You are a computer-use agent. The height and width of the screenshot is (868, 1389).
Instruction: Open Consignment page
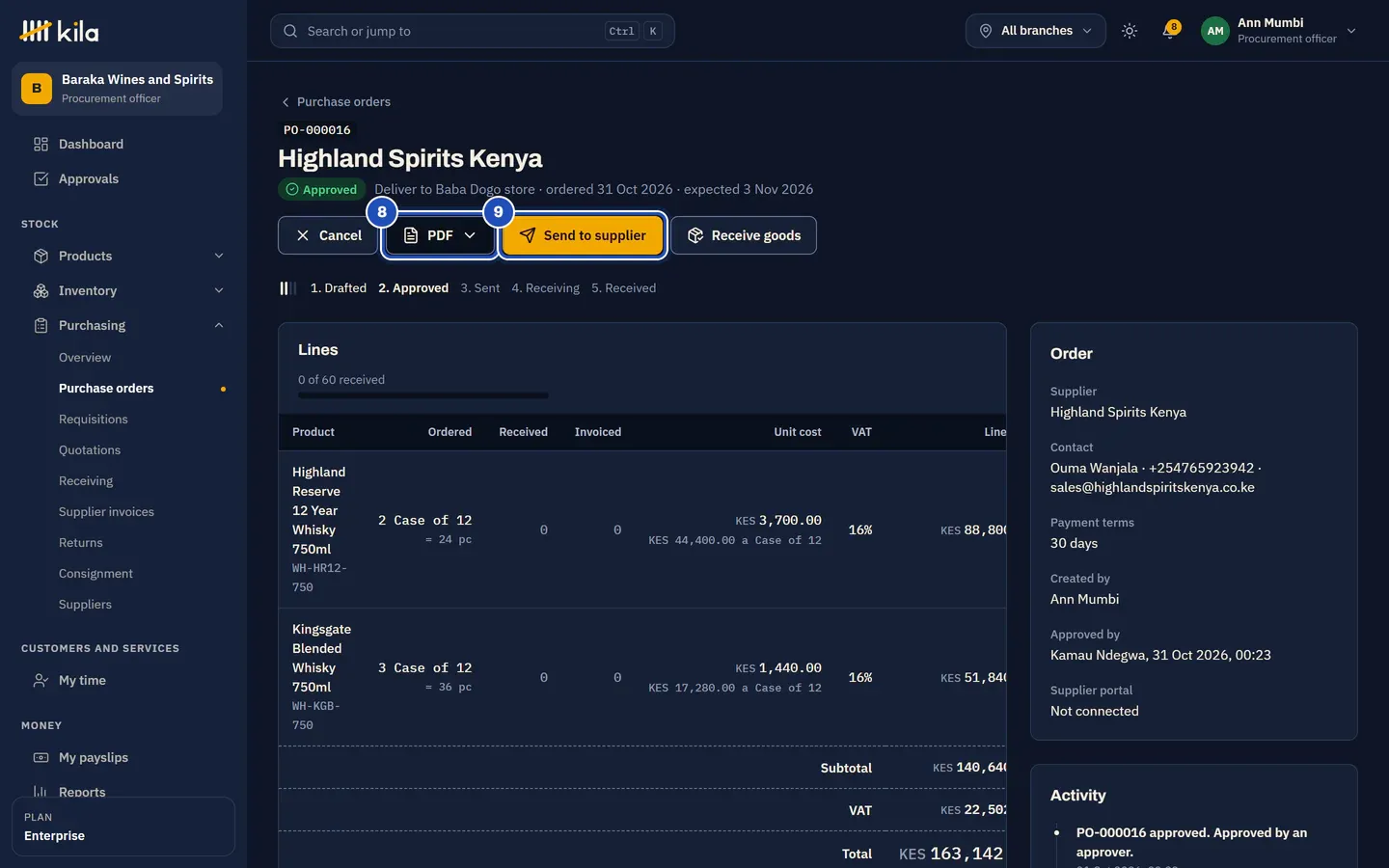(95, 573)
